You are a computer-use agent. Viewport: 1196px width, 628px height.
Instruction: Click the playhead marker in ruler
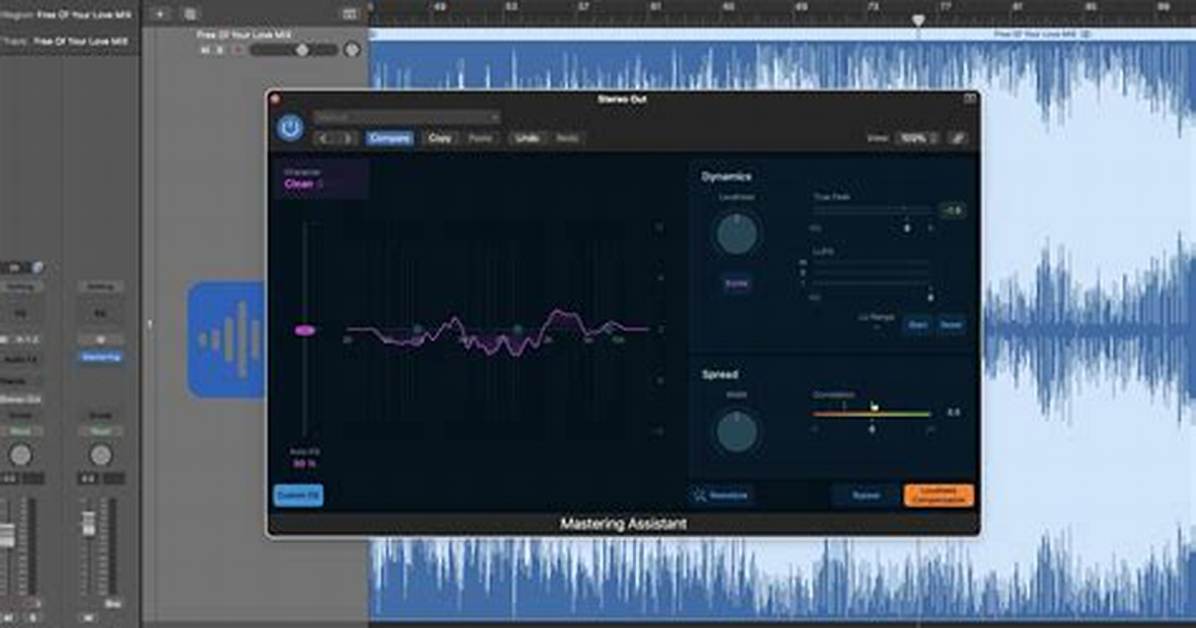[918, 21]
